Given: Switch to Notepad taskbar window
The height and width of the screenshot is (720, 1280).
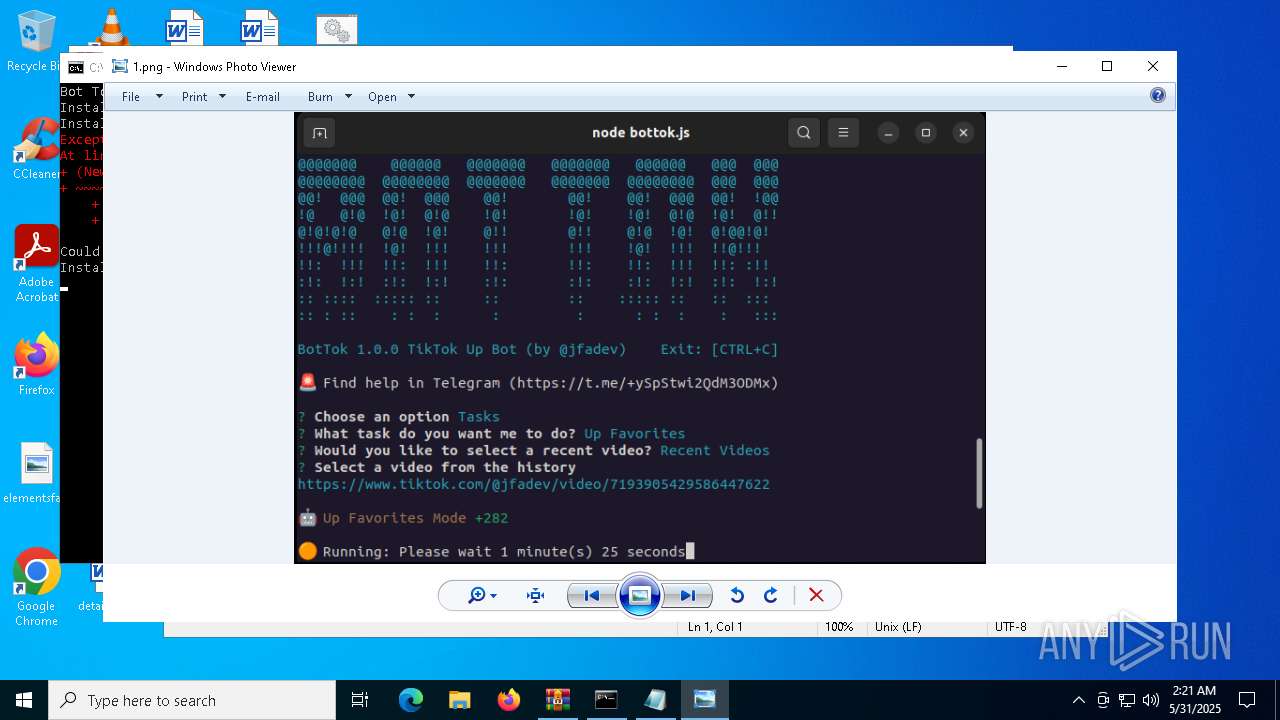Looking at the screenshot, I should [655, 700].
